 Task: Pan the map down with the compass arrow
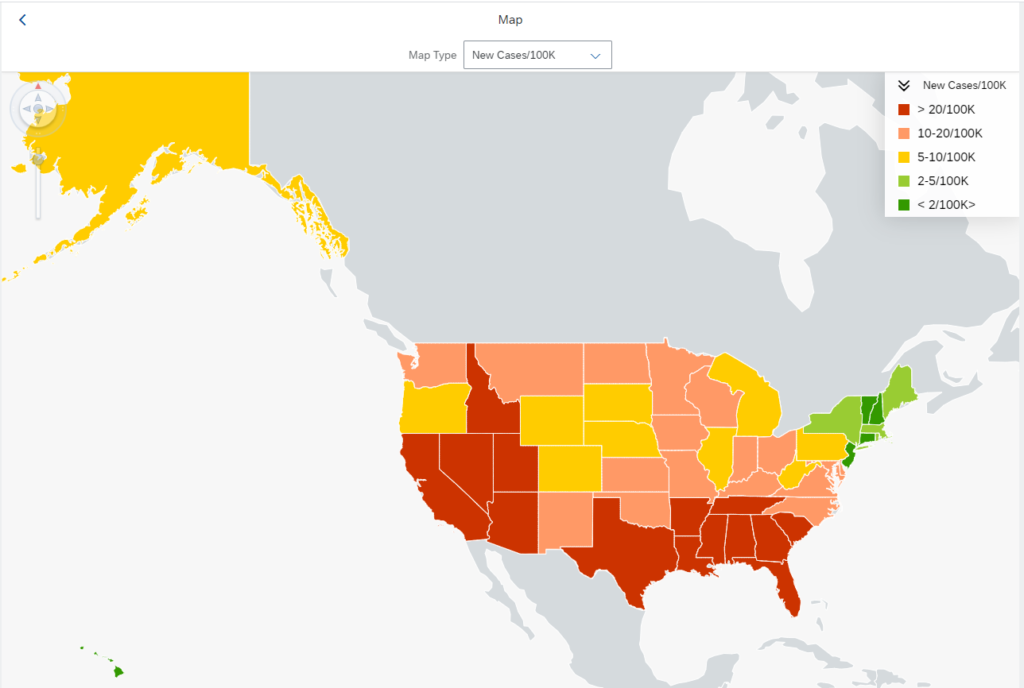38,120
